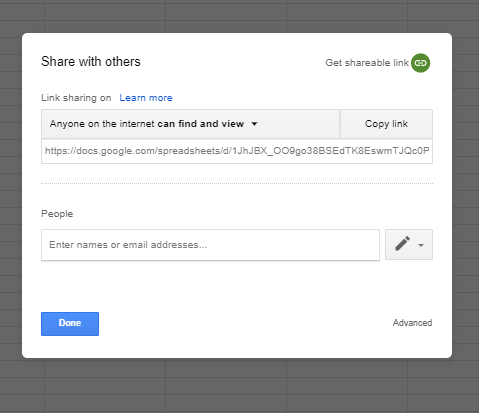Click dimmed spreadsheet strip left of dialog
The height and width of the screenshot is (413, 479).
(x=11, y=195)
